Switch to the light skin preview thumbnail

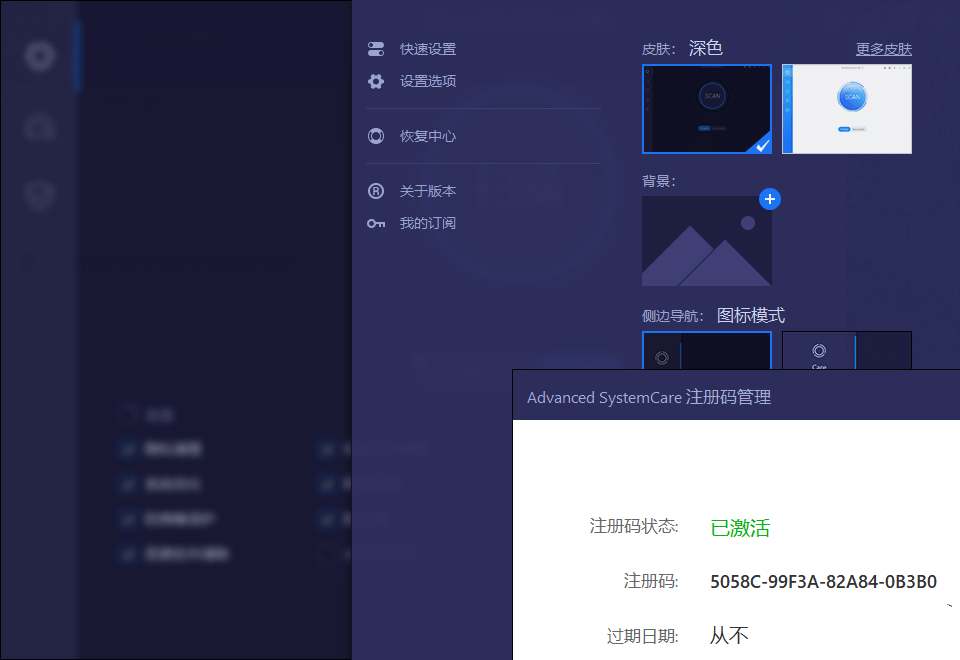coord(846,109)
